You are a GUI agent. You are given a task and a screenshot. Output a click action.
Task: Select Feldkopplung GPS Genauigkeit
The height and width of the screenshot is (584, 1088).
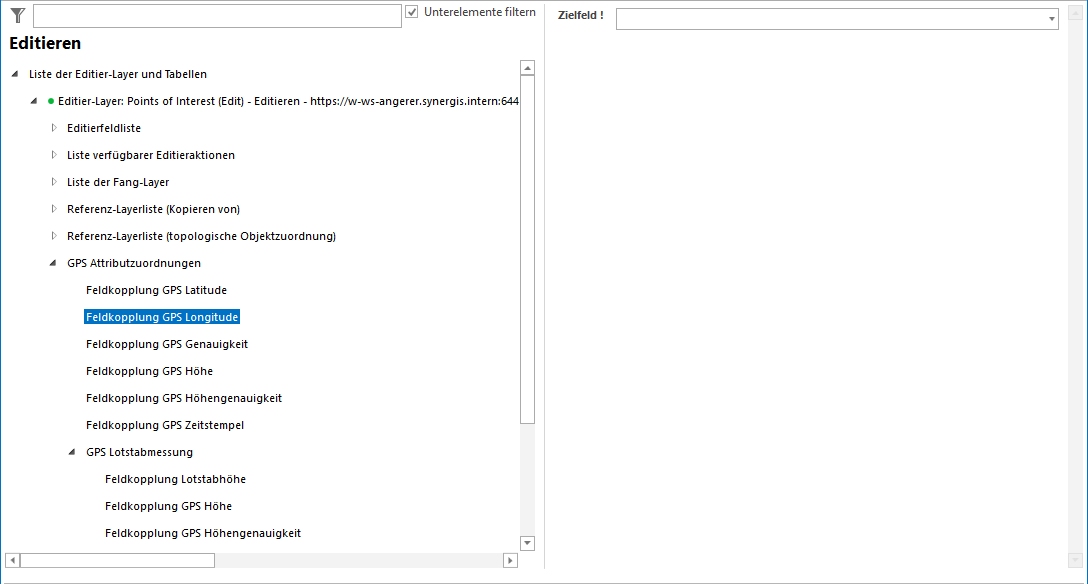167,344
